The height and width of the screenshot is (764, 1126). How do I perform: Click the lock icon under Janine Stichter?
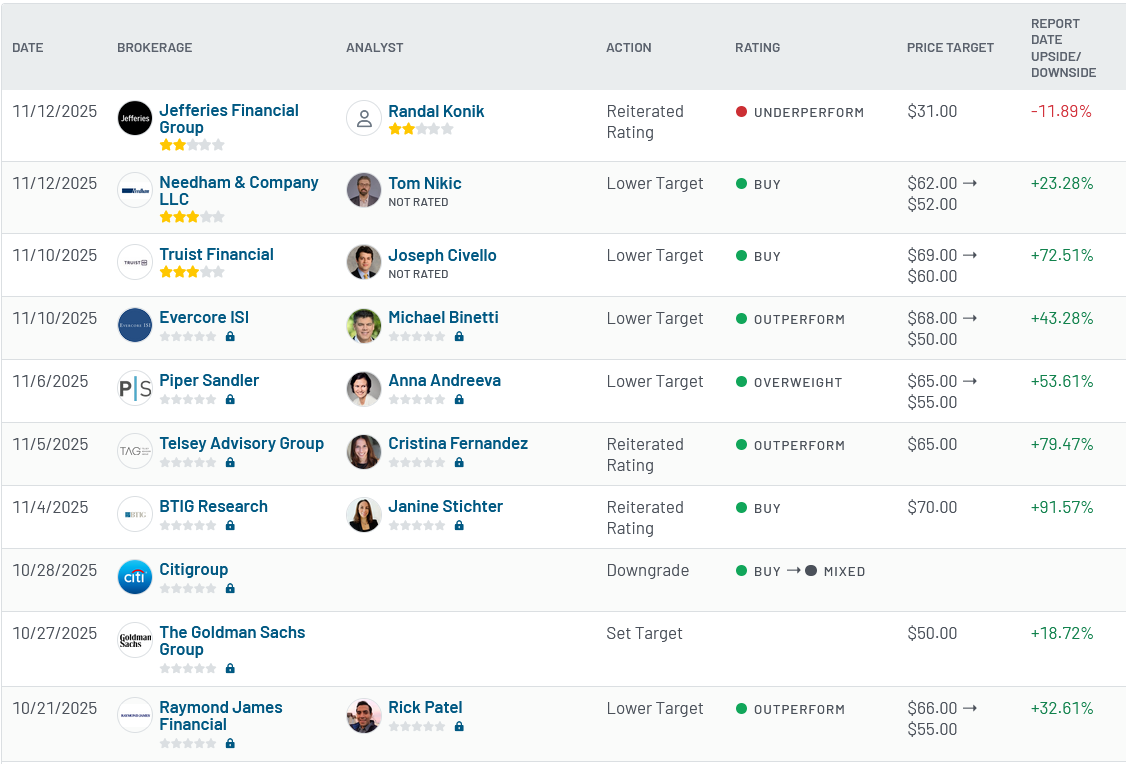tap(460, 526)
